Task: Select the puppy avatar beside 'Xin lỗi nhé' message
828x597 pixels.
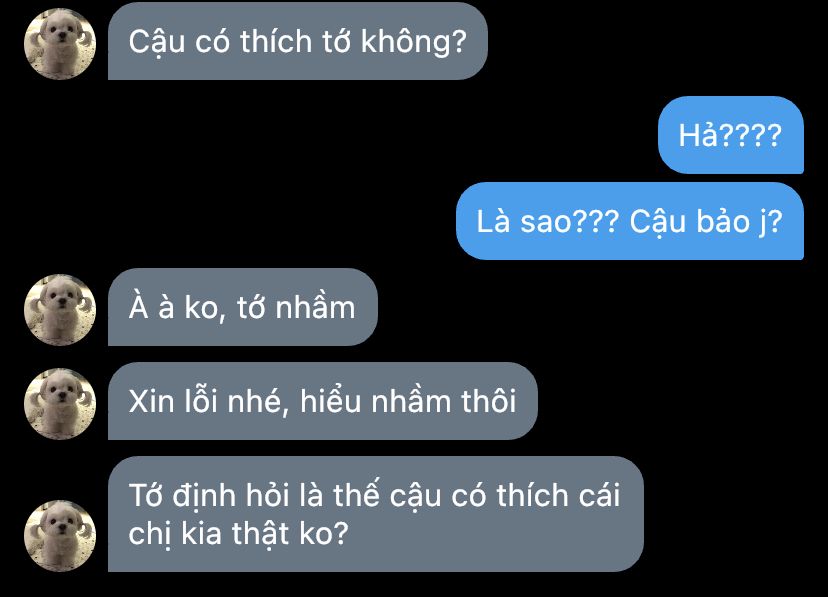Action: coord(60,404)
